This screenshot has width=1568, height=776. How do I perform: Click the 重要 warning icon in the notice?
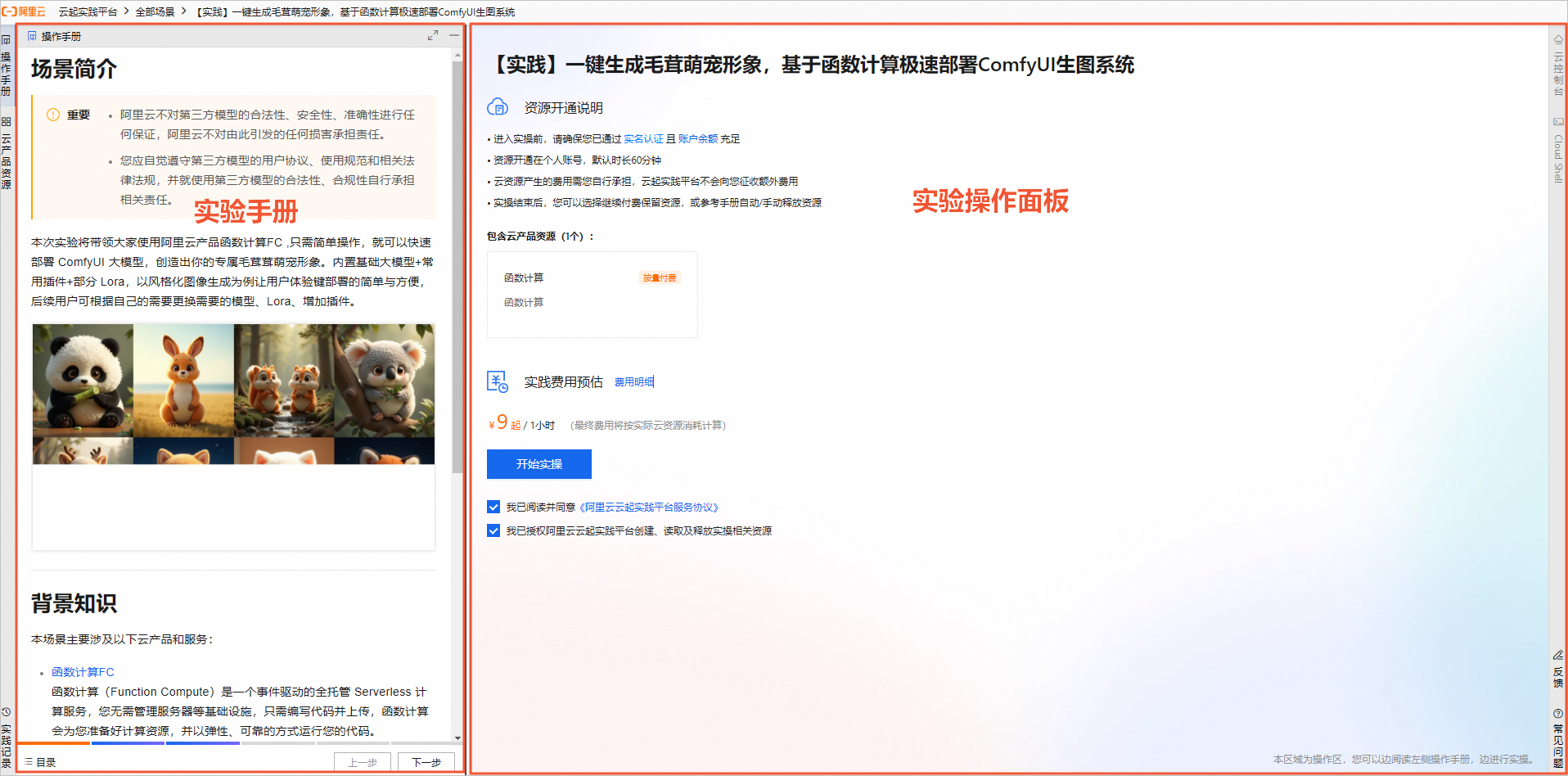[x=53, y=115]
